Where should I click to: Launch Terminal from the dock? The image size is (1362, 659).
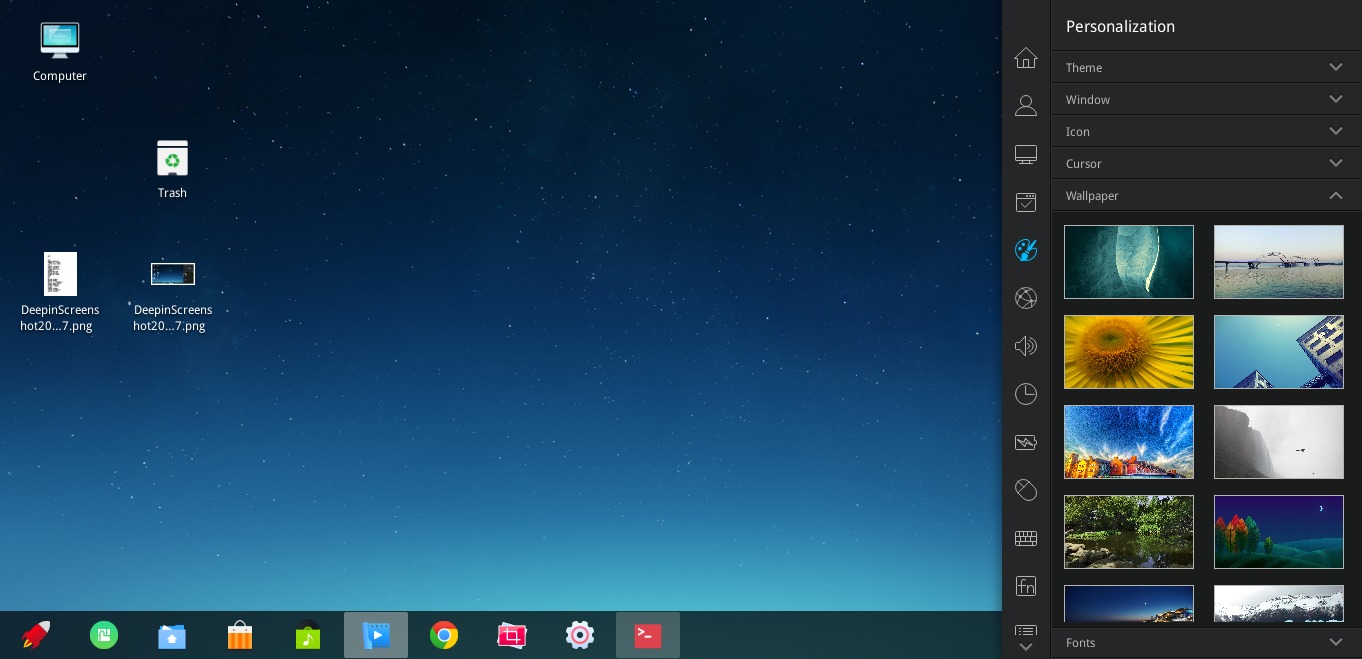pos(647,635)
